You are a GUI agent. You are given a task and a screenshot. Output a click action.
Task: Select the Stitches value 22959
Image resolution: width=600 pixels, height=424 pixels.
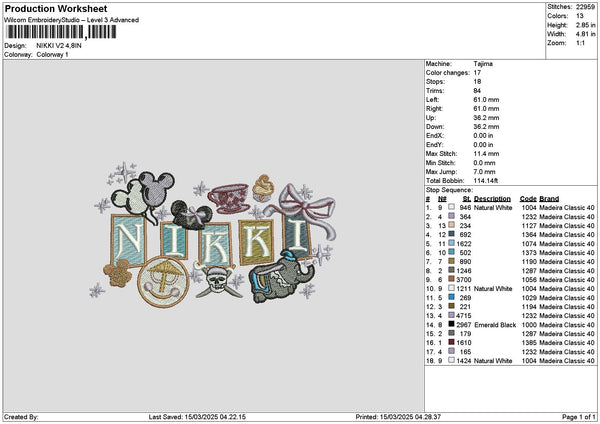(x=585, y=7)
